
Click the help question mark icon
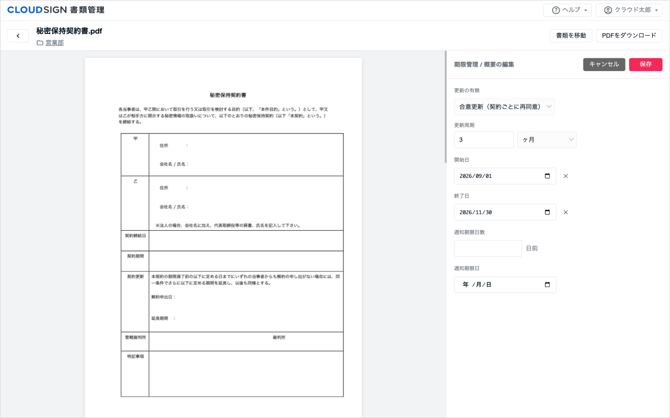[556, 10]
